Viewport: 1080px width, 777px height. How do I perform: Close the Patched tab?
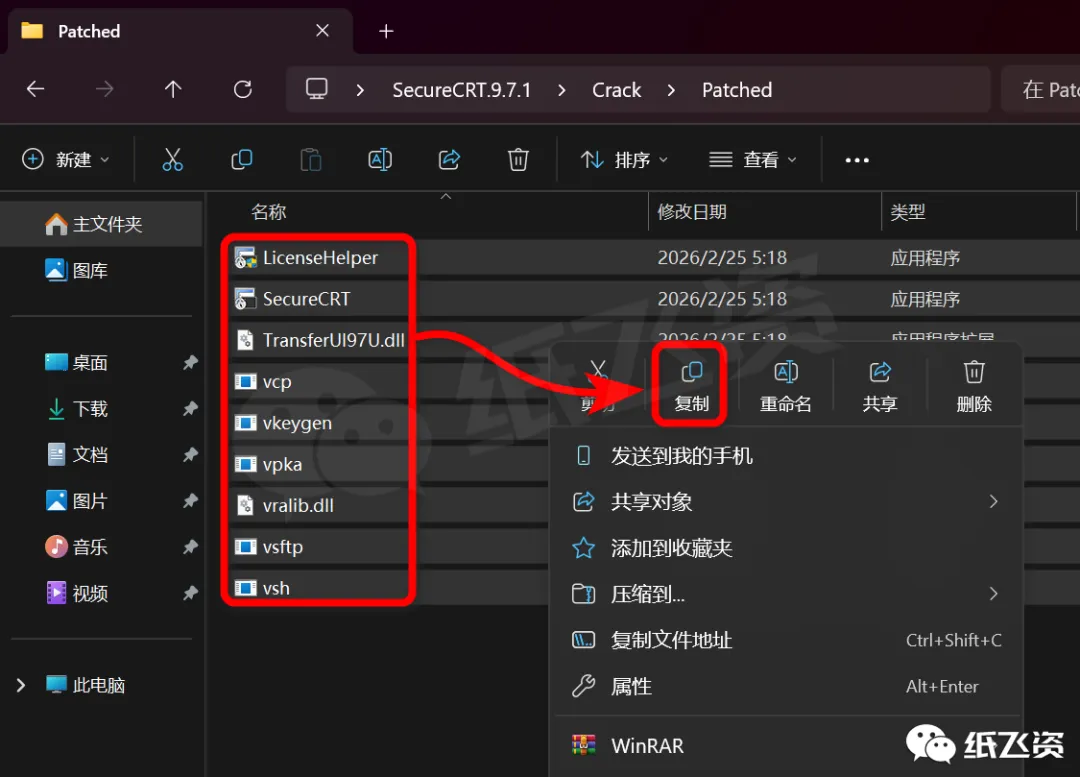coord(322,30)
